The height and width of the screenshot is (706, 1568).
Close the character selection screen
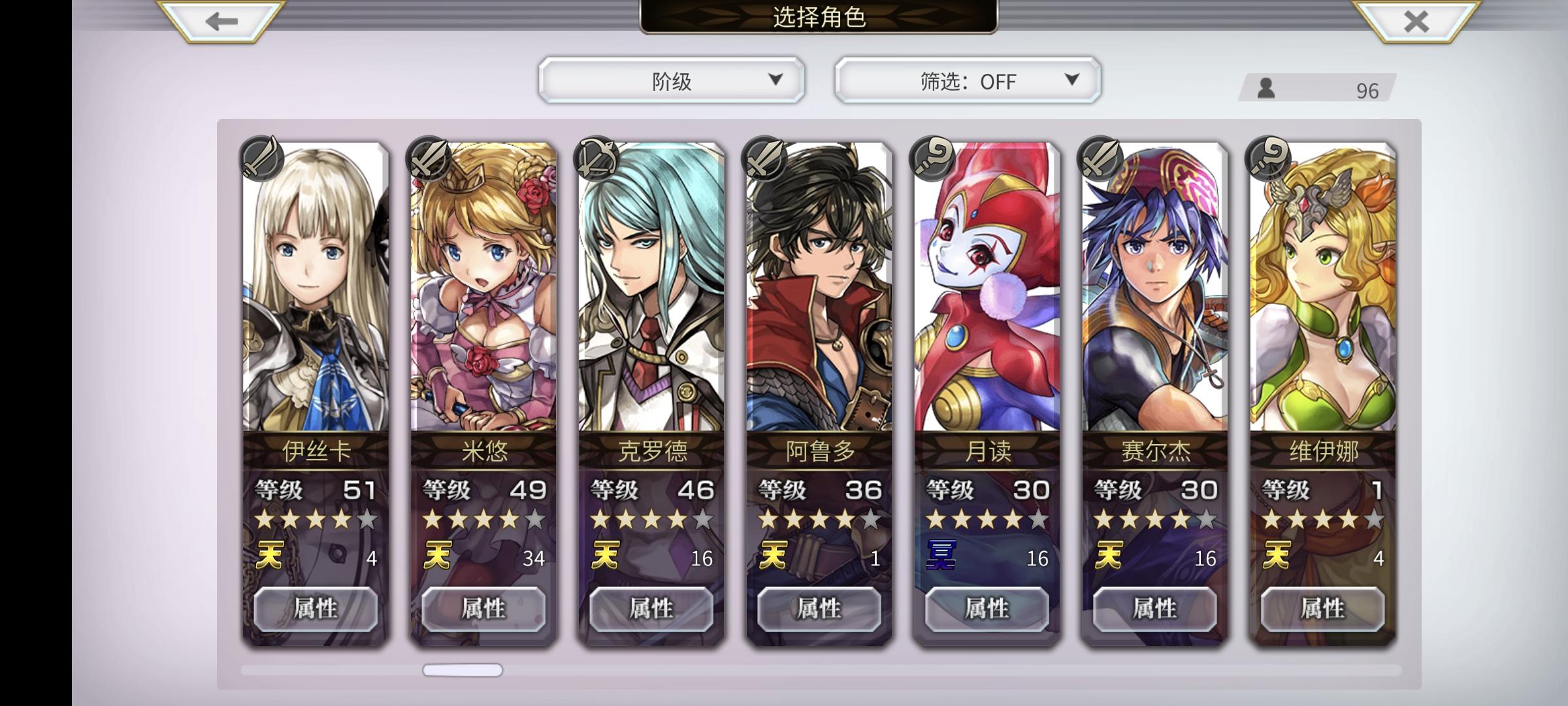[1416, 22]
